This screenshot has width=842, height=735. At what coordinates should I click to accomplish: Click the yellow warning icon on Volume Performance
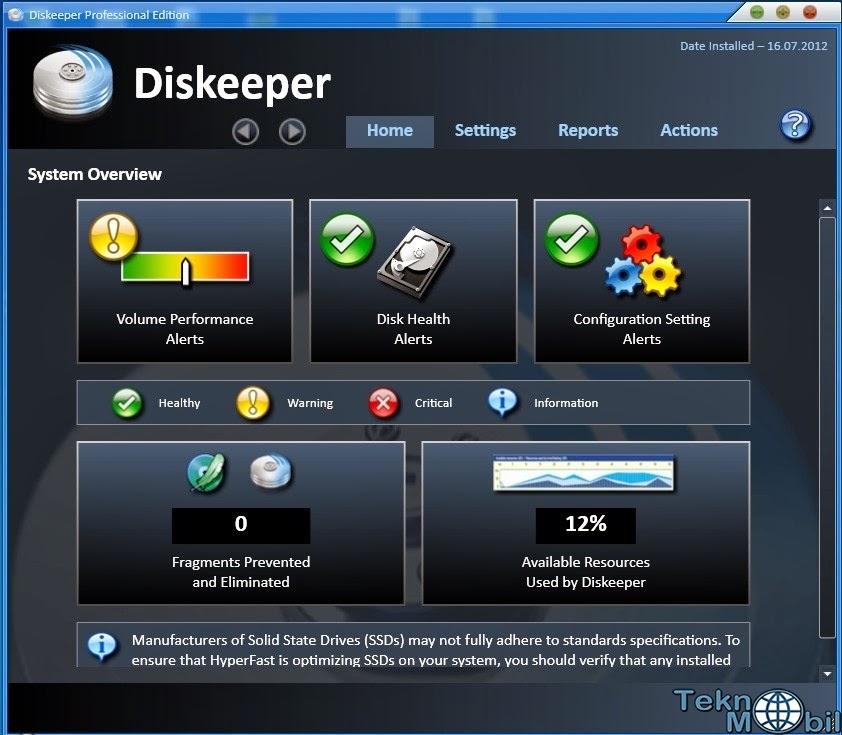click(114, 237)
